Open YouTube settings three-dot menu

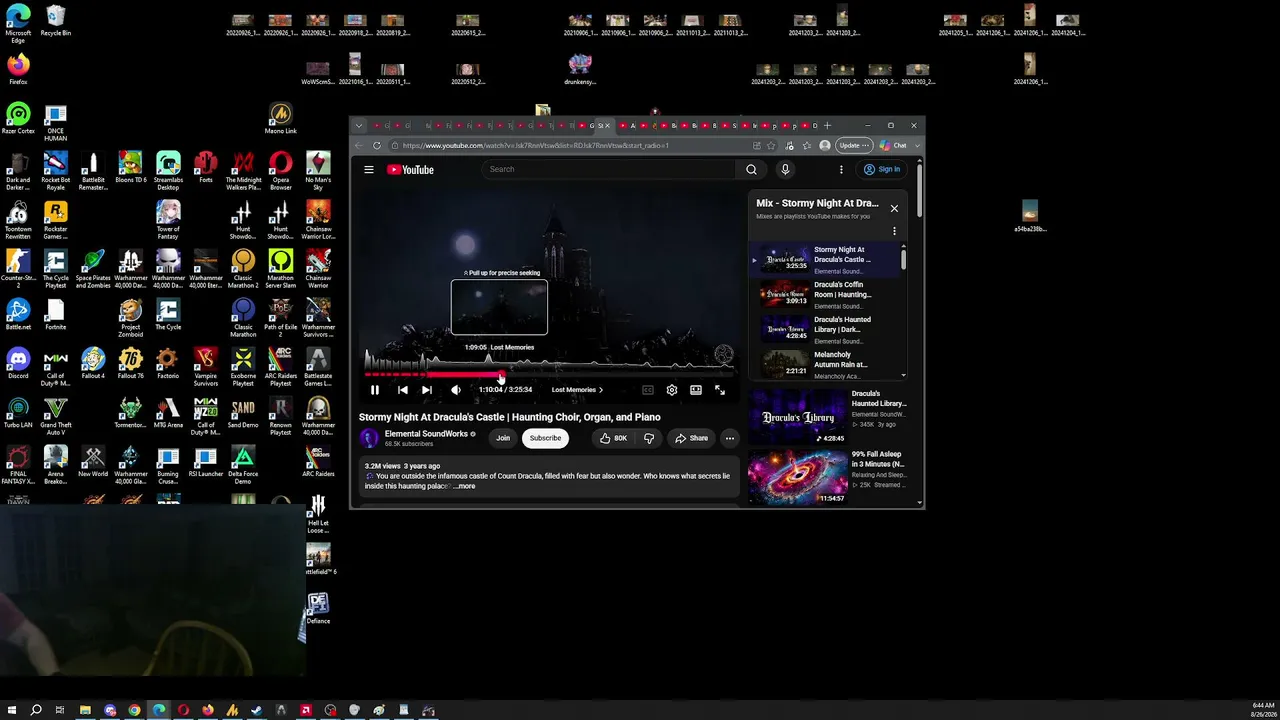tap(841, 169)
